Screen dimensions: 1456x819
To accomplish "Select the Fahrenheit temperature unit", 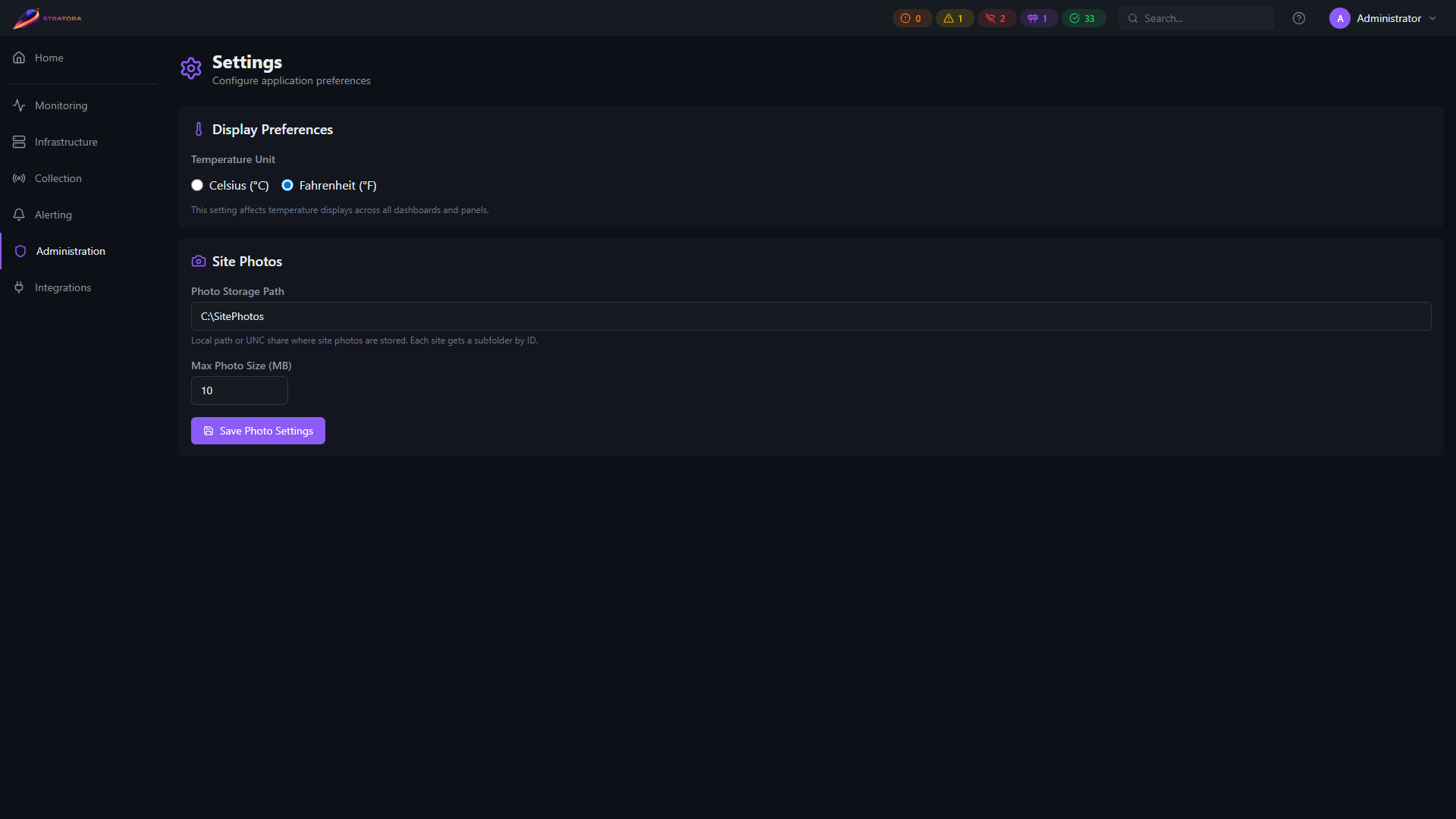I will click(x=287, y=185).
